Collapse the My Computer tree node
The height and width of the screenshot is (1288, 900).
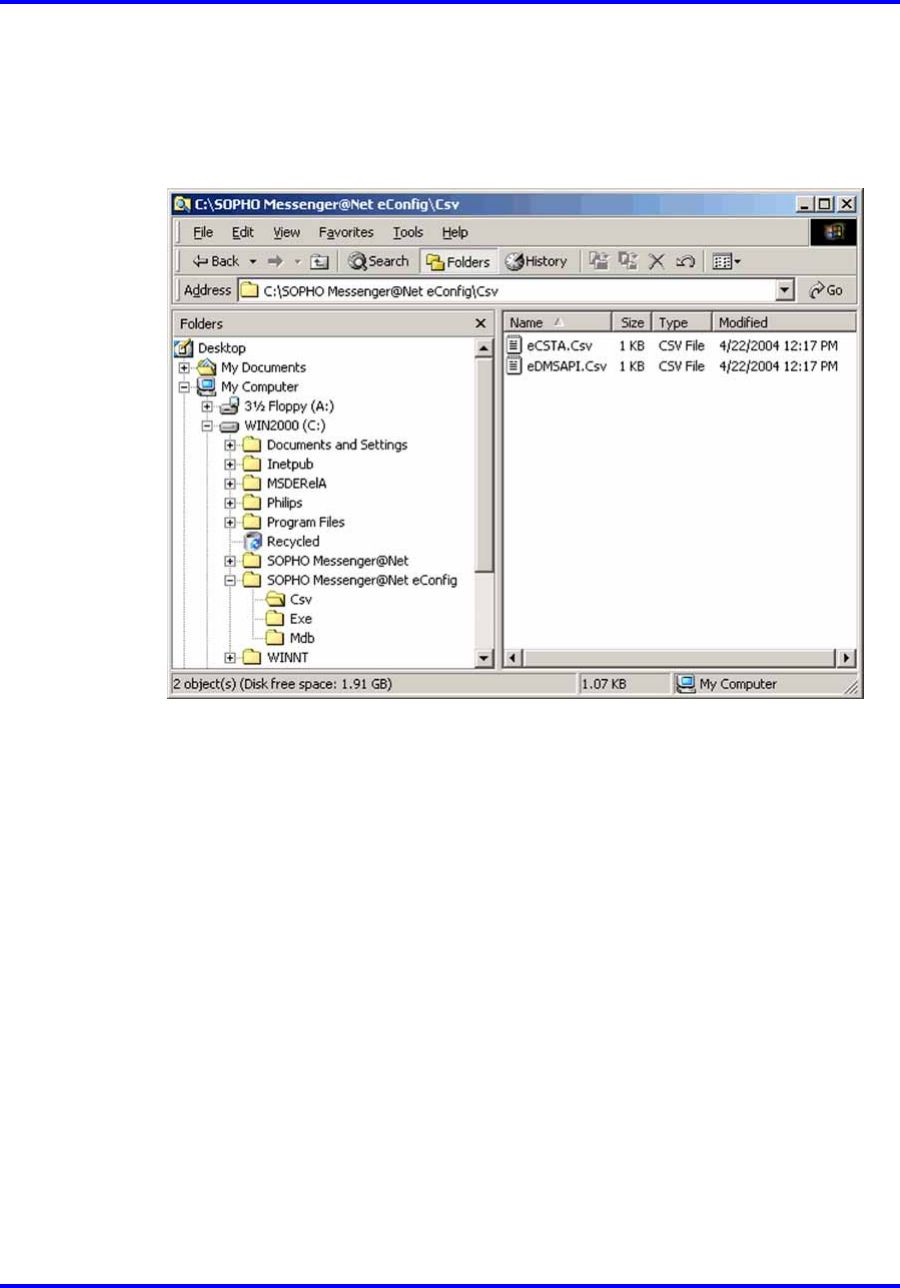(185, 387)
